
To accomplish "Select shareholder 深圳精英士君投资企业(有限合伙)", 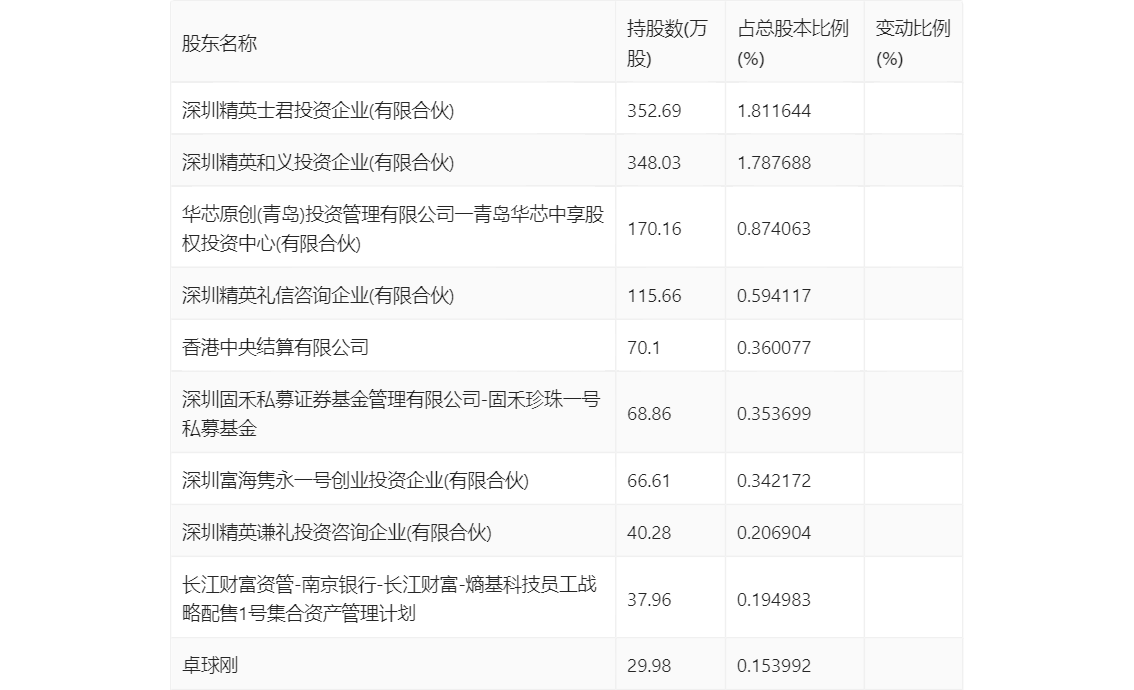I will [318, 110].
